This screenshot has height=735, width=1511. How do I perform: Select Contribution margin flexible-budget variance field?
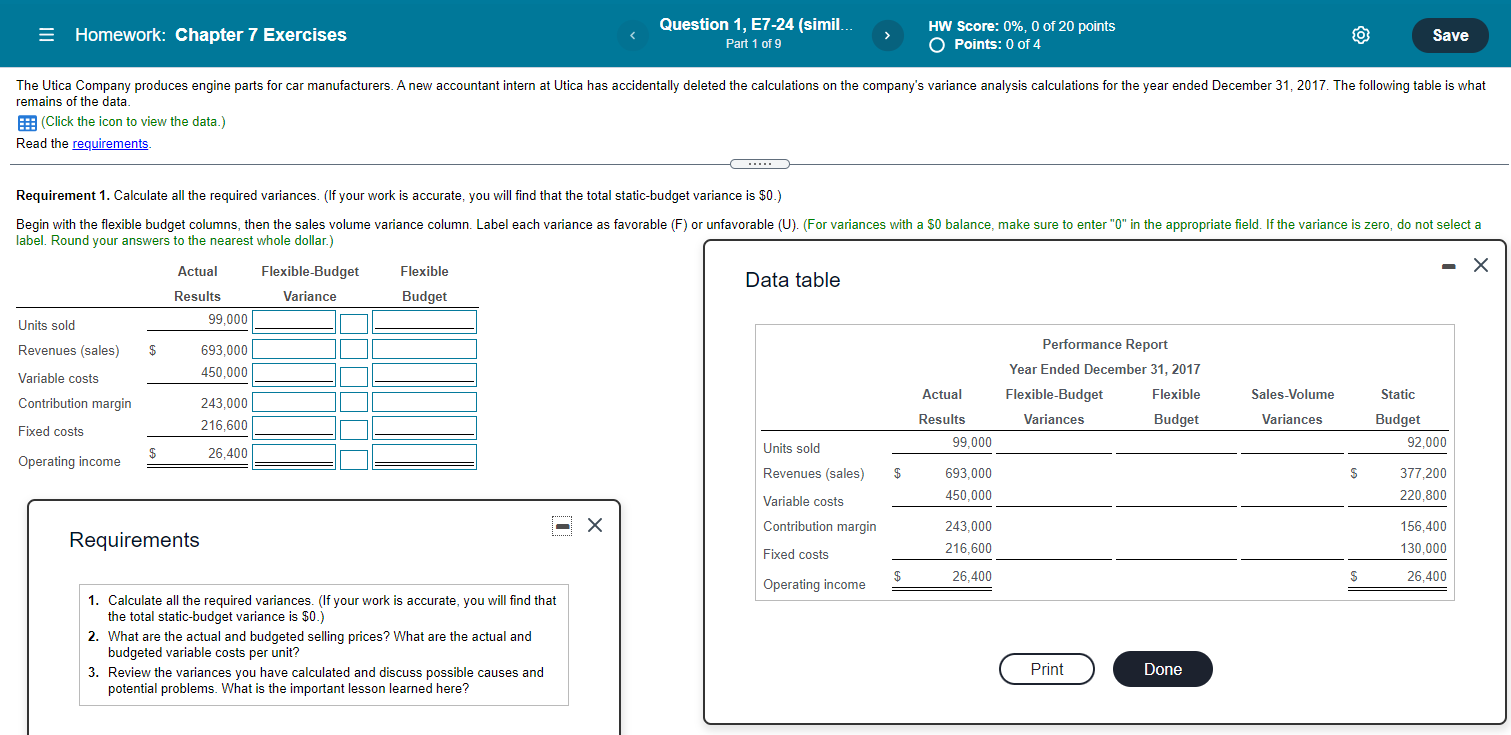click(294, 403)
